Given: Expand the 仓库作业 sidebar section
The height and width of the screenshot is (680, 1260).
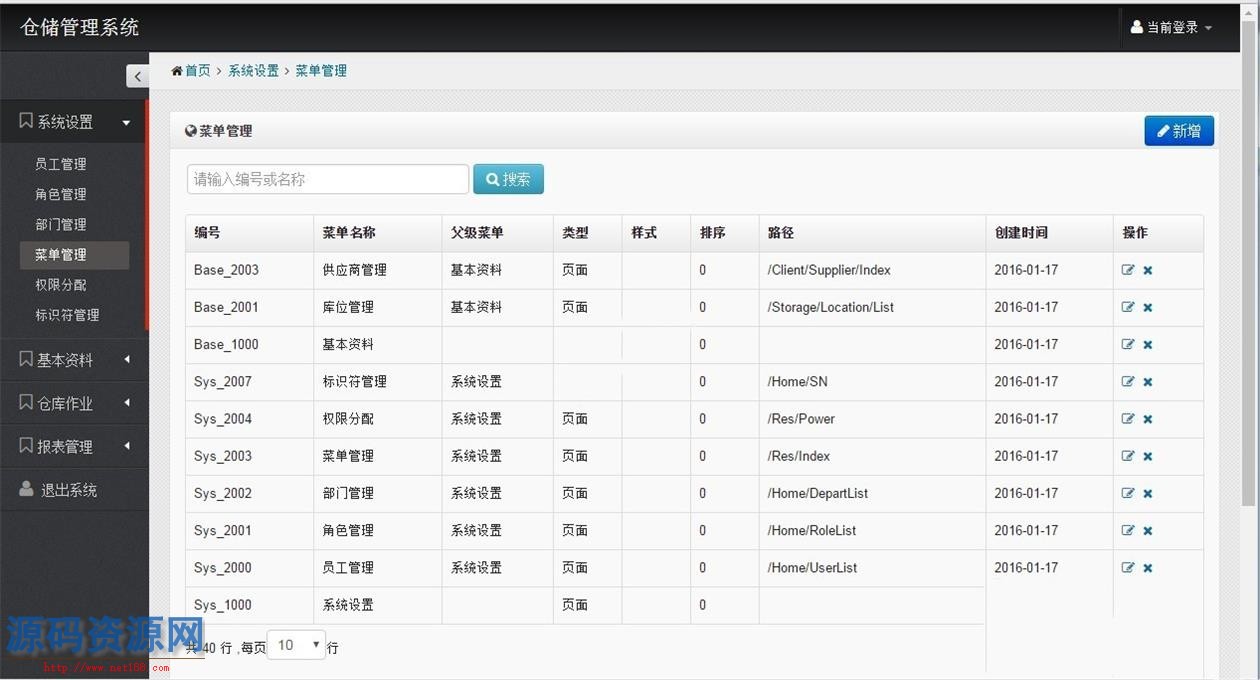Looking at the screenshot, I should (x=74, y=403).
